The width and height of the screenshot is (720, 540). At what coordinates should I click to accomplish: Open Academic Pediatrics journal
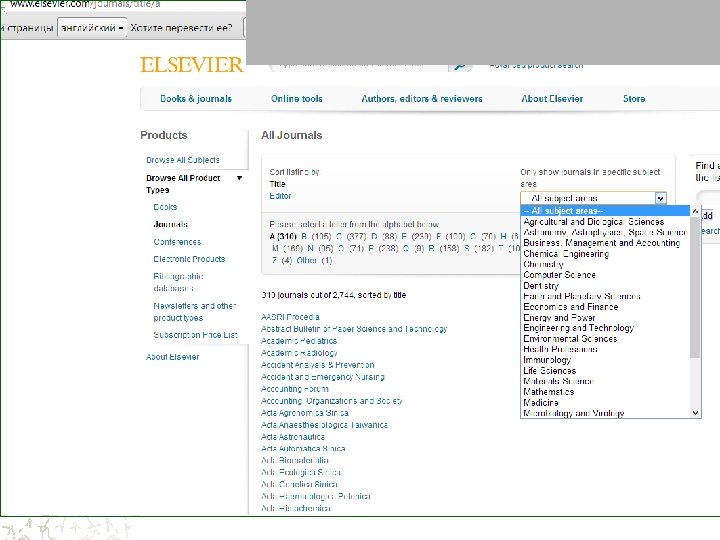299,341
